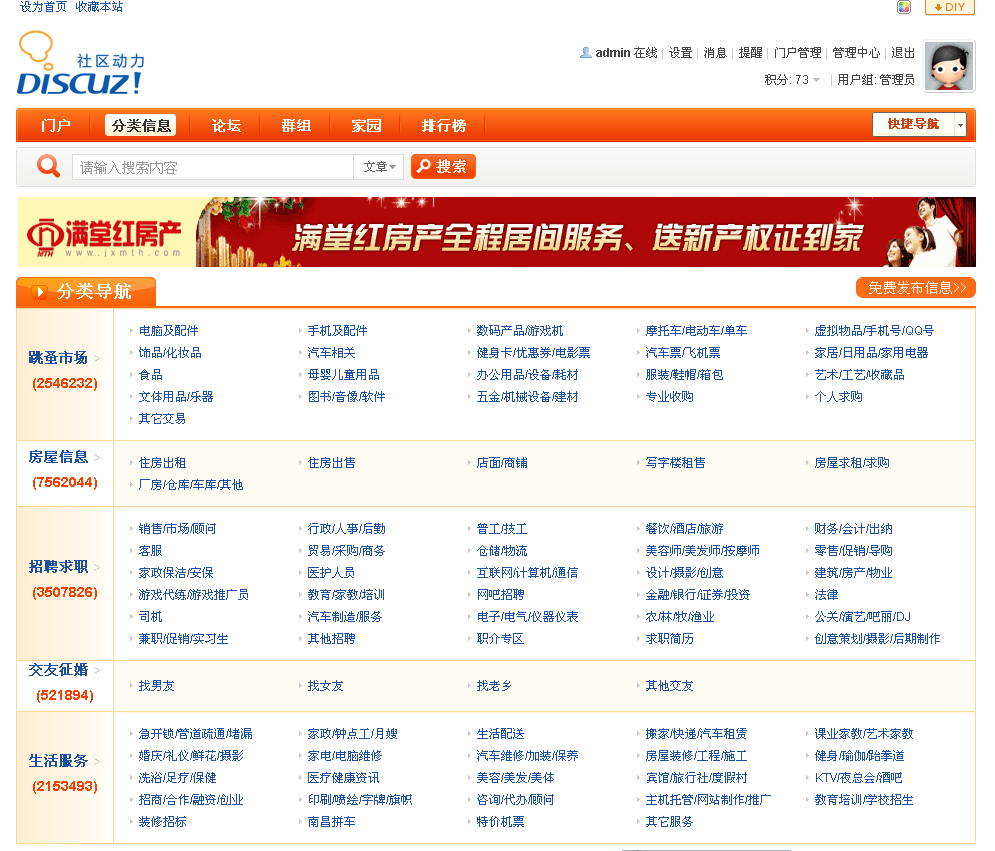This screenshot has width=995, height=851.
Task: Open the 门户管理 link
Action: 798,53
